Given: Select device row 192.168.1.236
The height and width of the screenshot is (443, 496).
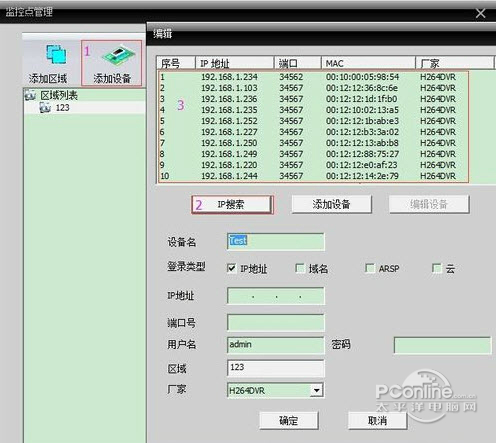Looking at the screenshot, I should pyautogui.click(x=313, y=99).
